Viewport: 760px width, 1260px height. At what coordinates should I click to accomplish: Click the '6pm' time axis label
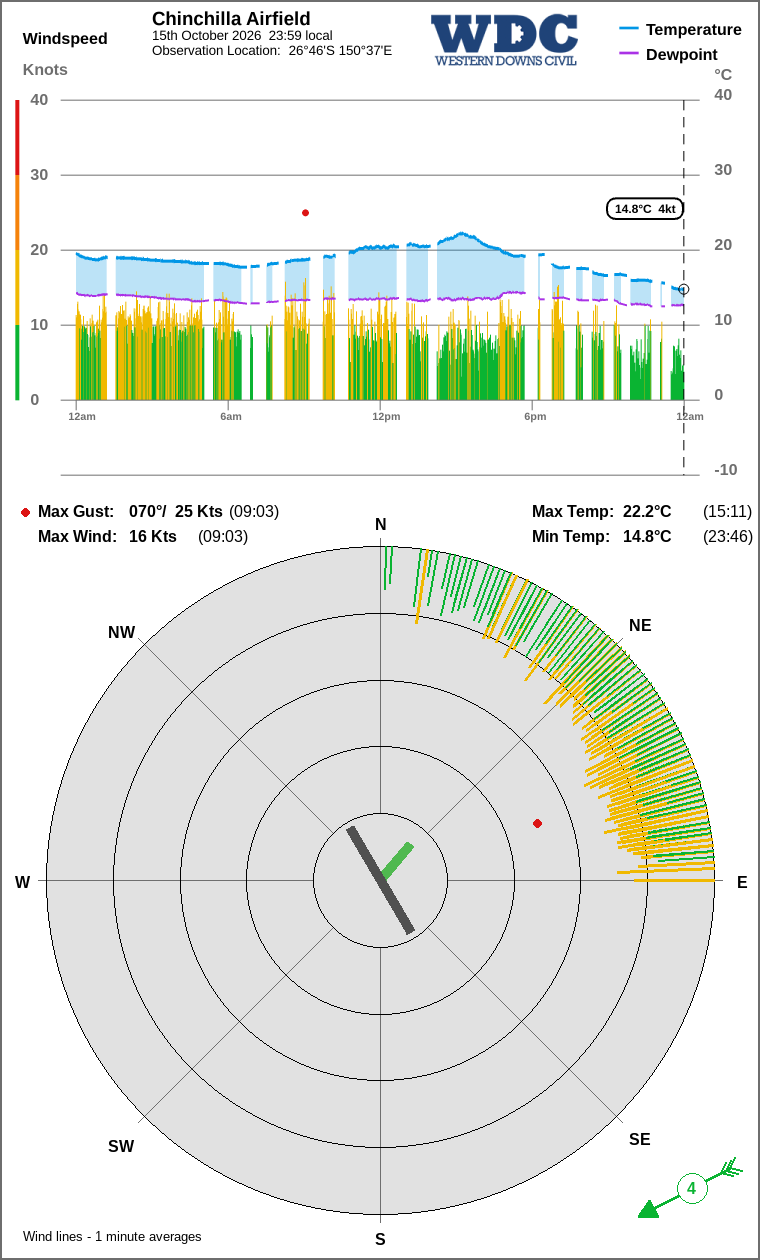[x=535, y=416]
